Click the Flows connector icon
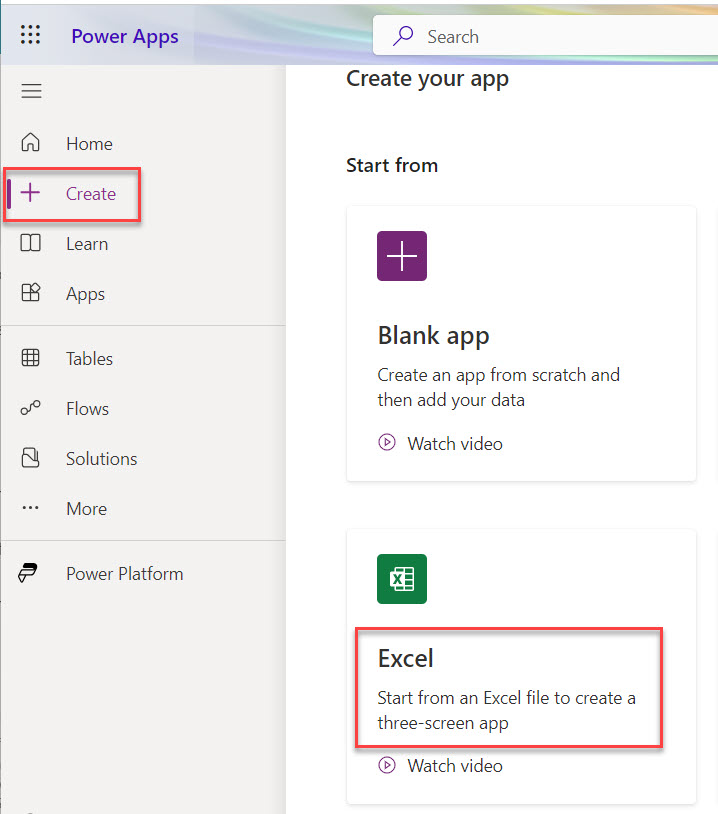This screenshot has width=718, height=814. pyautogui.click(x=30, y=408)
